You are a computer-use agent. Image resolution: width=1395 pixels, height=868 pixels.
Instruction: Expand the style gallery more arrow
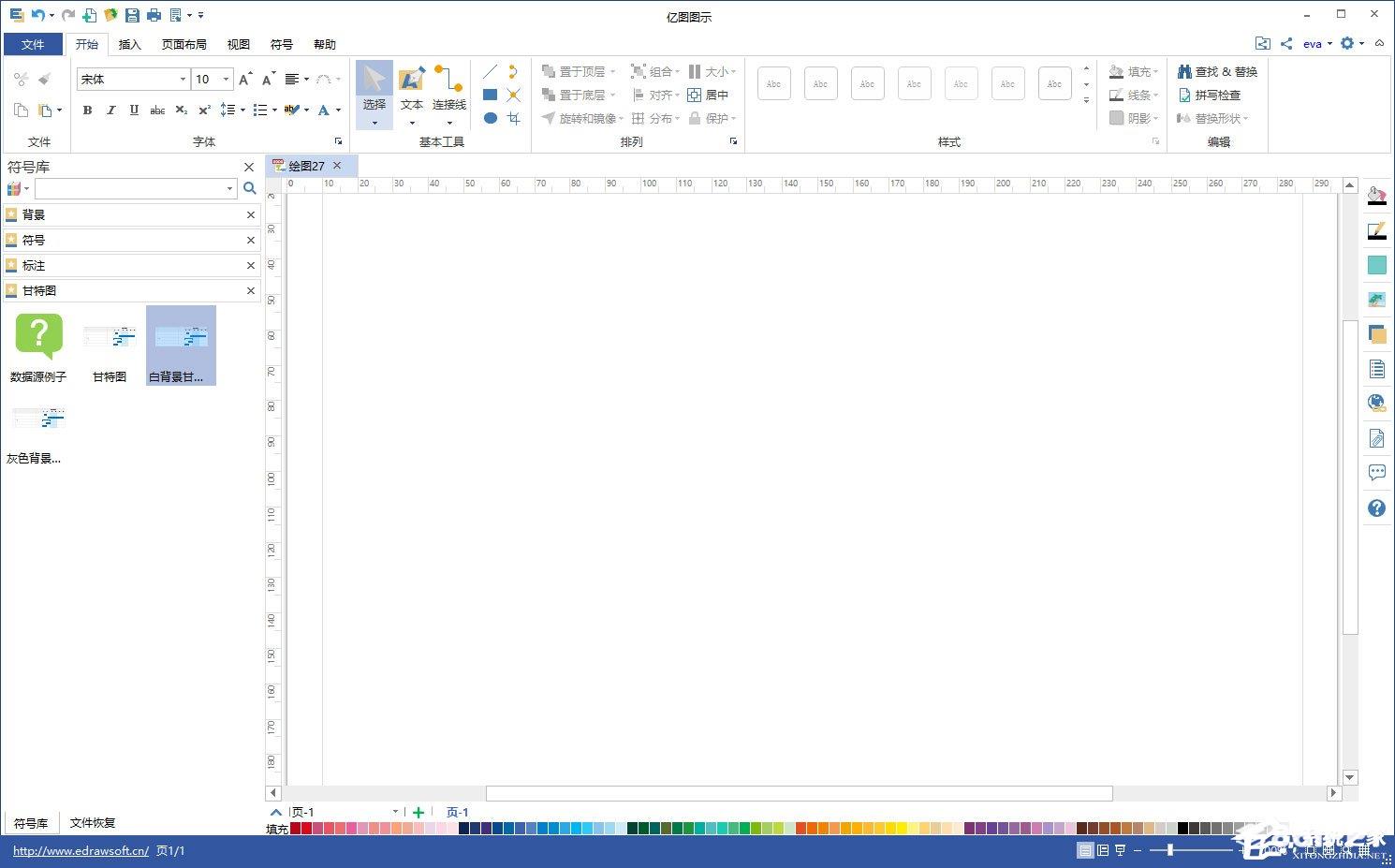tap(1086, 100)
